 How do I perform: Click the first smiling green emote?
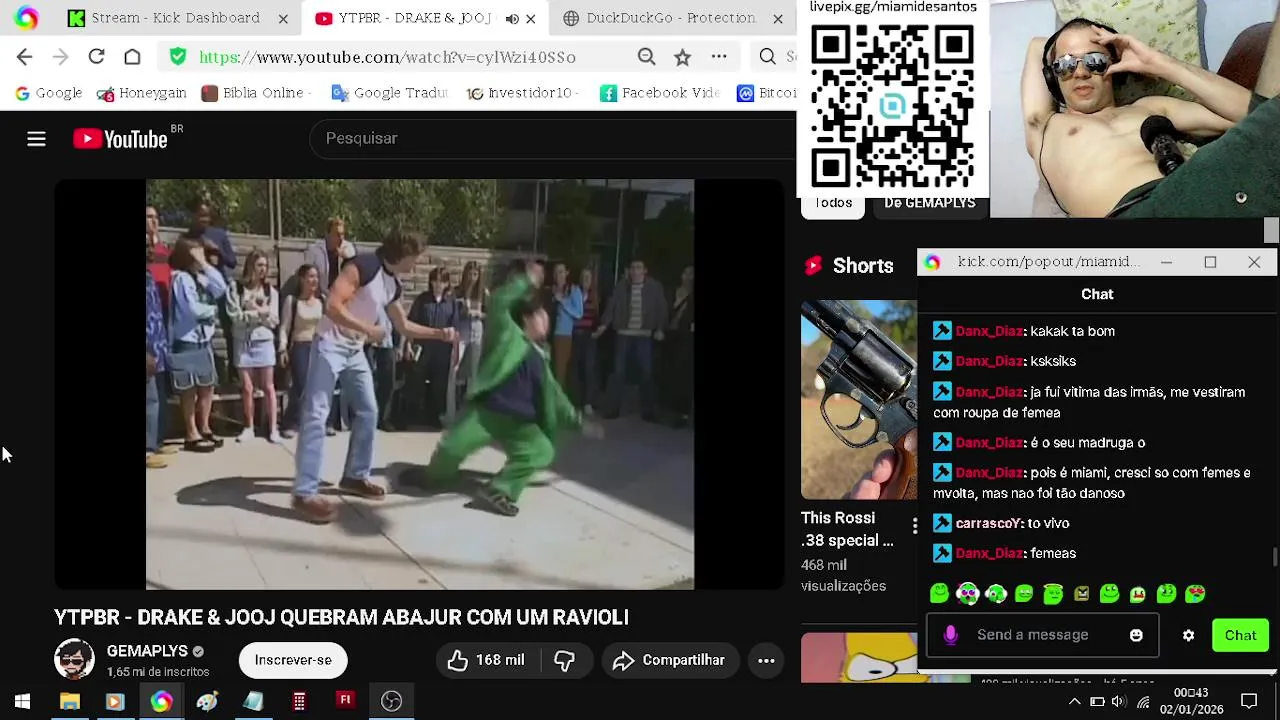tap(939, 594)
